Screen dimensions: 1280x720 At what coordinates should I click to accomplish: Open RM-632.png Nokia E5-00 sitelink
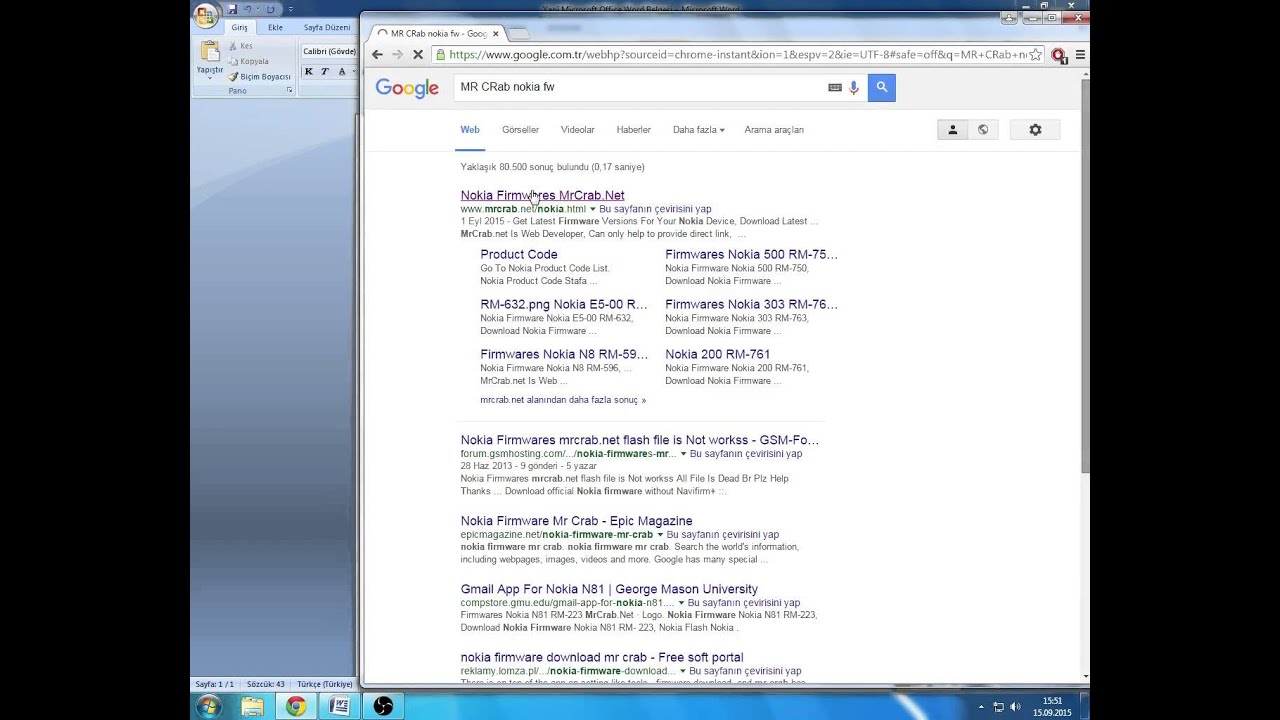pyautogui.click(x=564, y=304)
